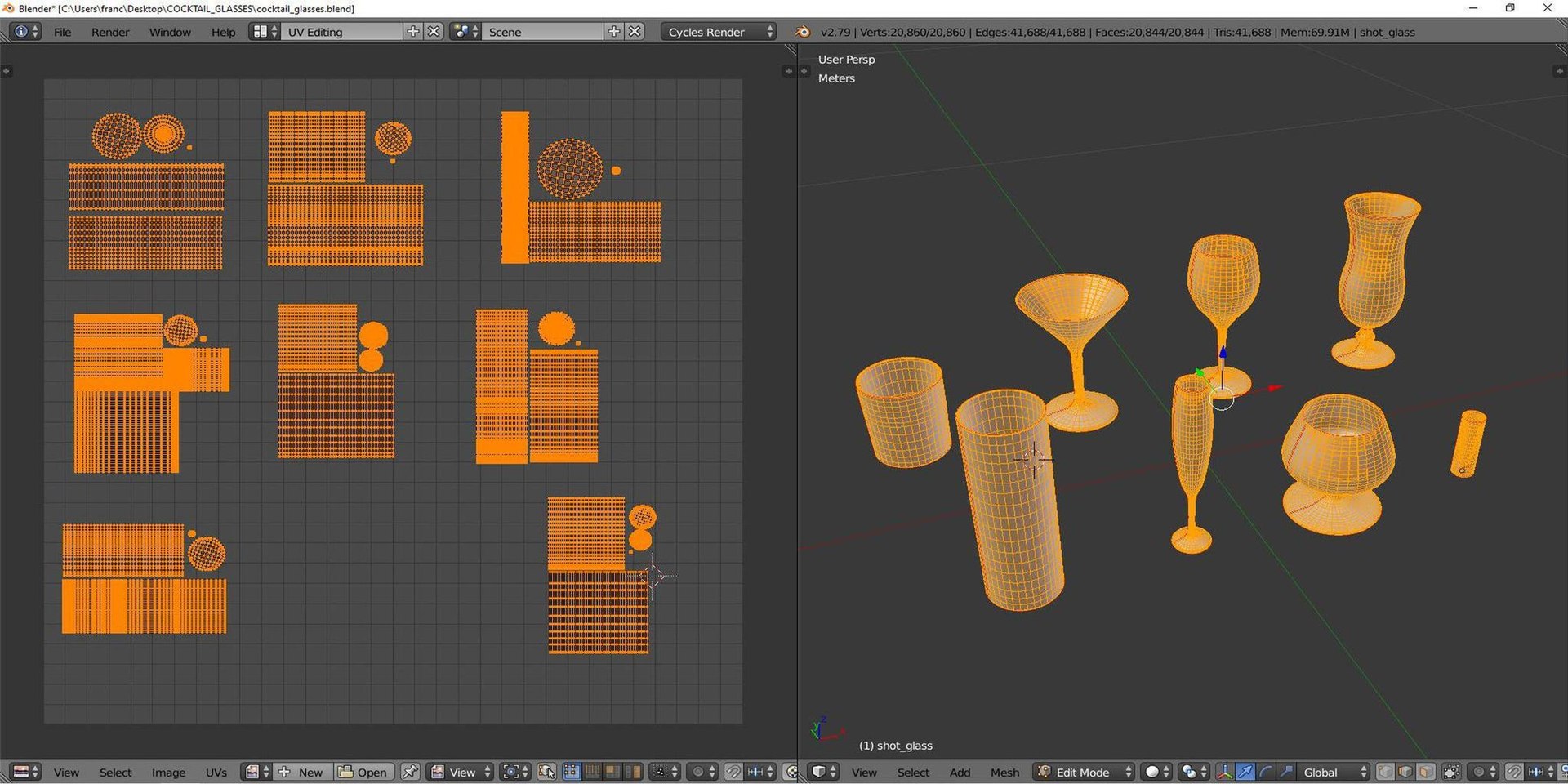Toggle UV sync selection icon
The width and height of the screenshot is (1568, 784).
click(546, 772)
